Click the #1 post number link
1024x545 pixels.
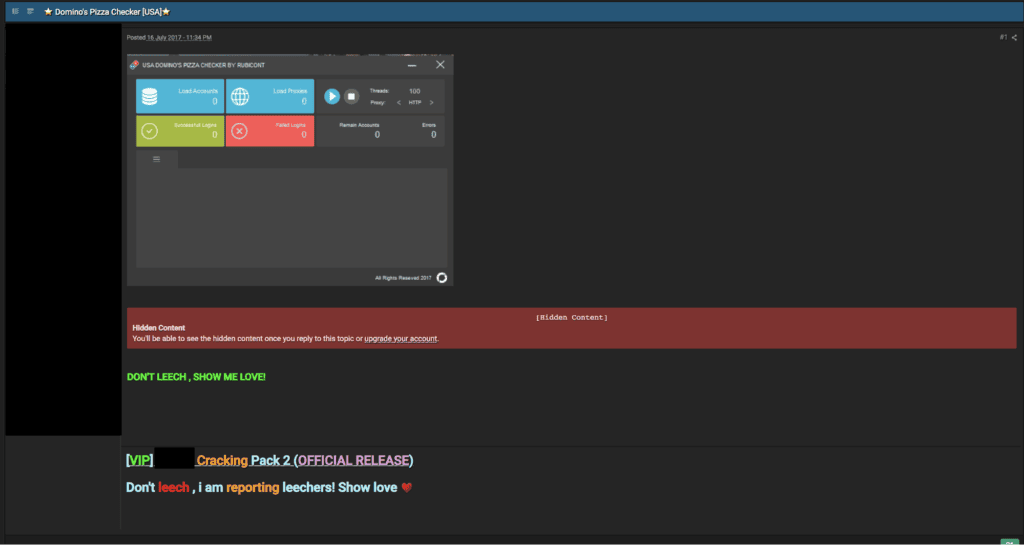pyautogui.click(x=1003, y=37)
